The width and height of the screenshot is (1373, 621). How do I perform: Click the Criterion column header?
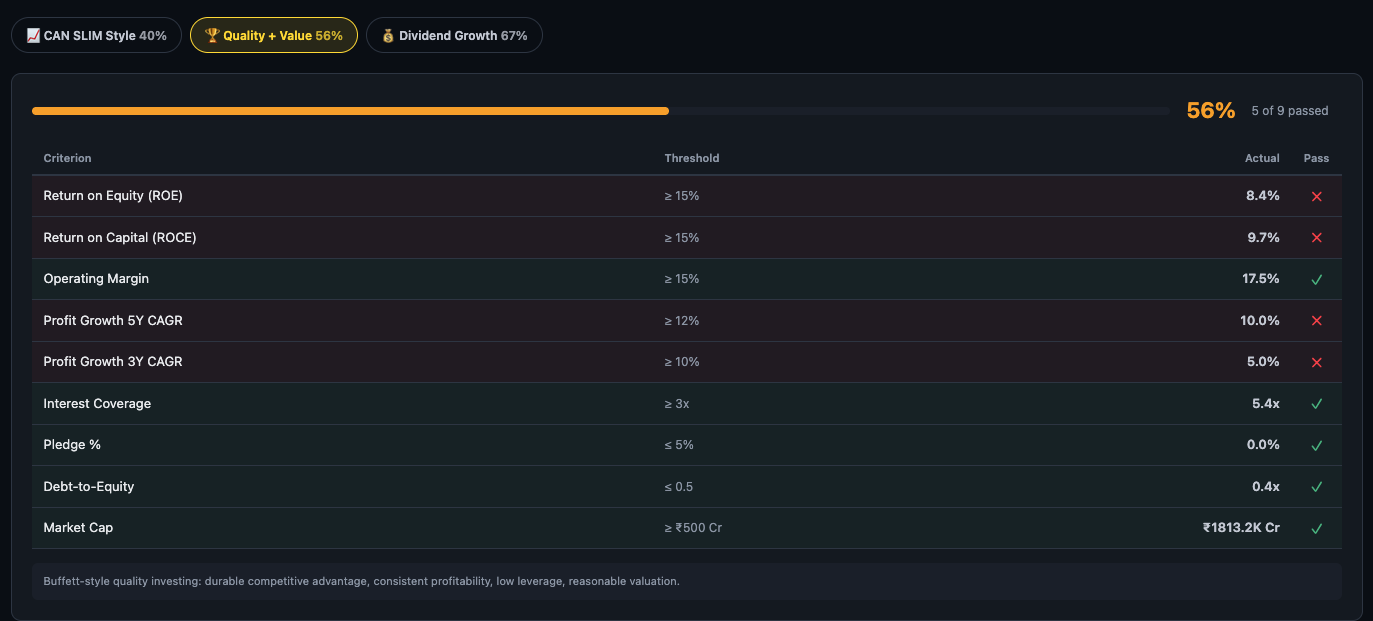pos(67,158)
